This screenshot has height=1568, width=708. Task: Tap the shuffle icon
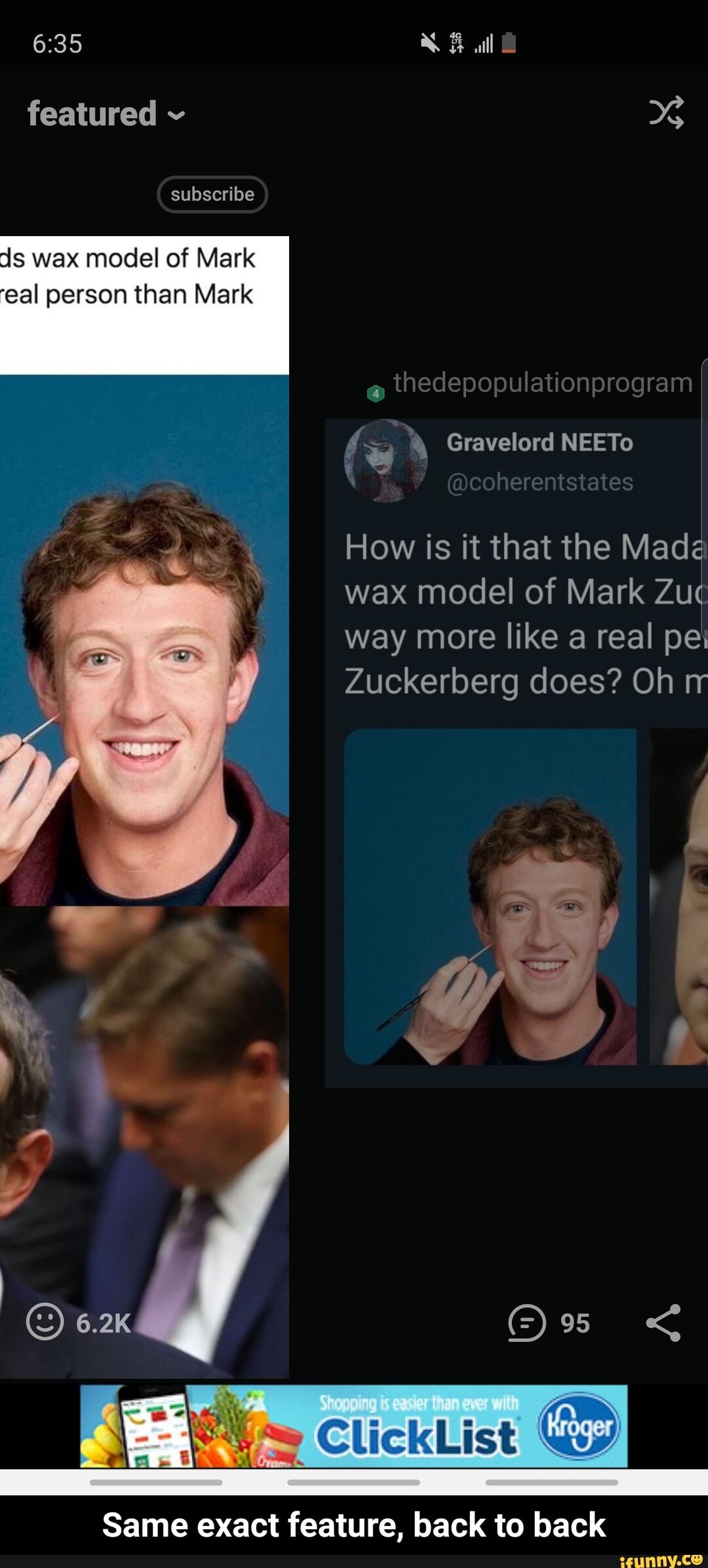(666, 112)
